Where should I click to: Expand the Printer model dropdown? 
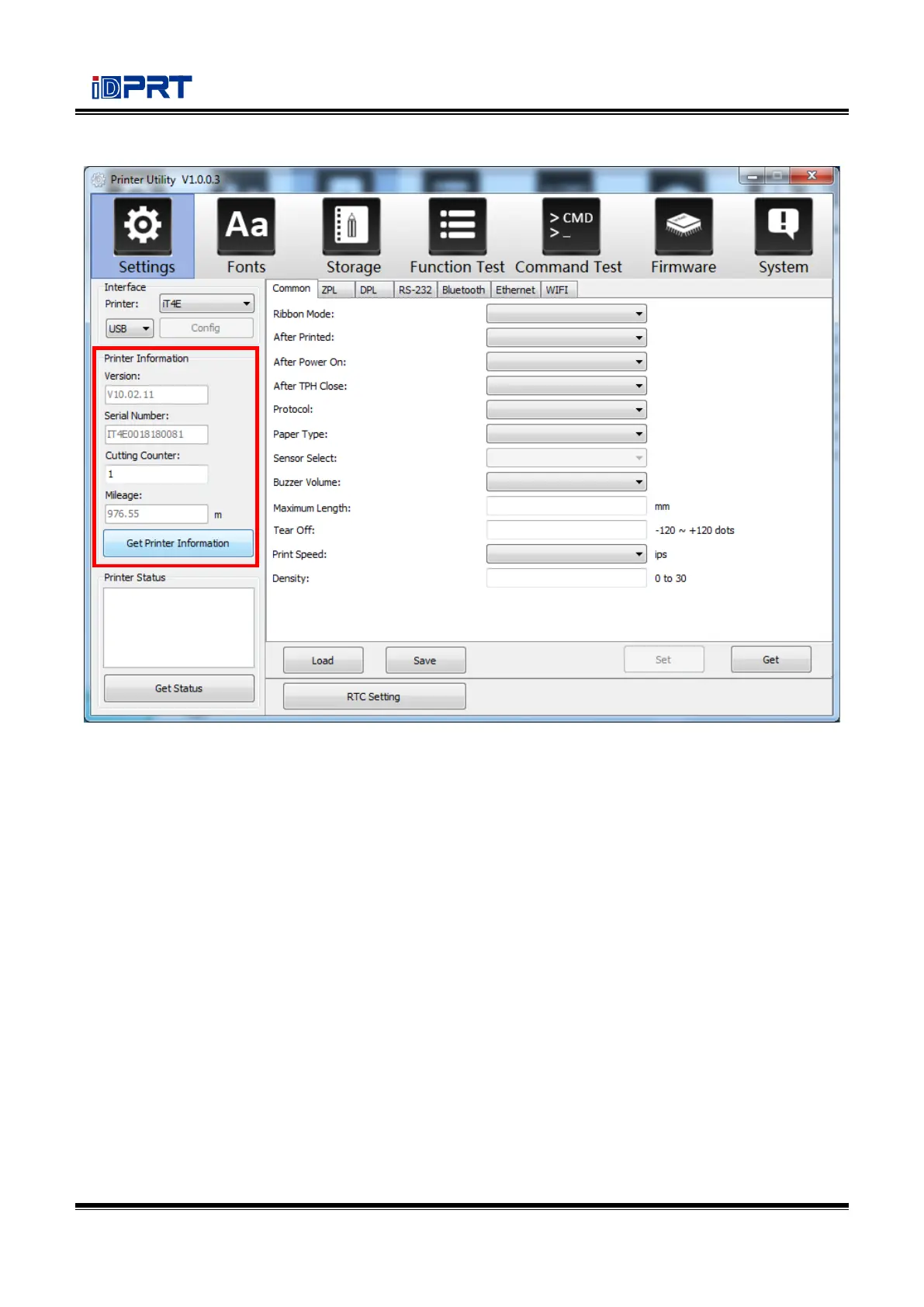[x=206, y=304]
